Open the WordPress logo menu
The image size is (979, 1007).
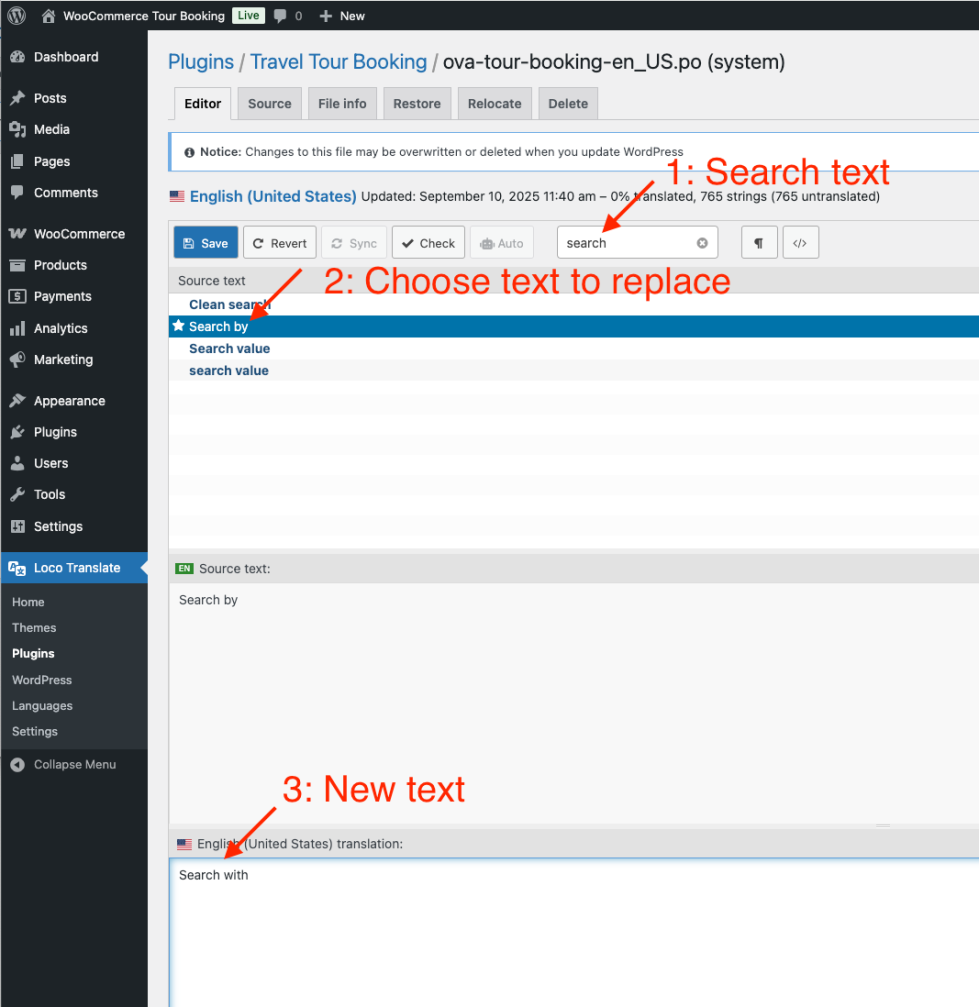(16, 15)
